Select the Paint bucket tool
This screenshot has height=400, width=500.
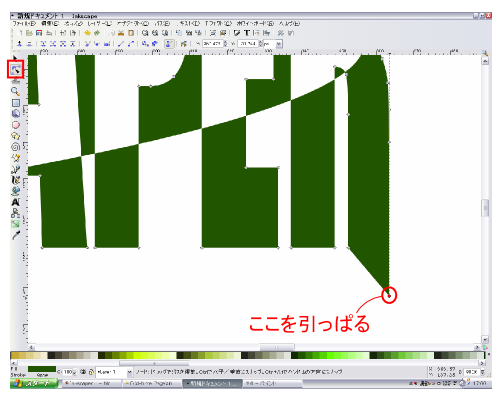pyautogui.click(x=15, y=191)
